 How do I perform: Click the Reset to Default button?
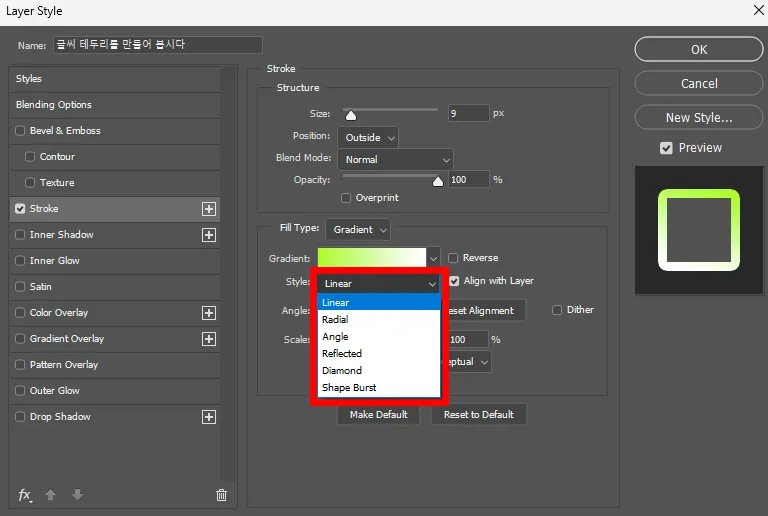point(479,415)
